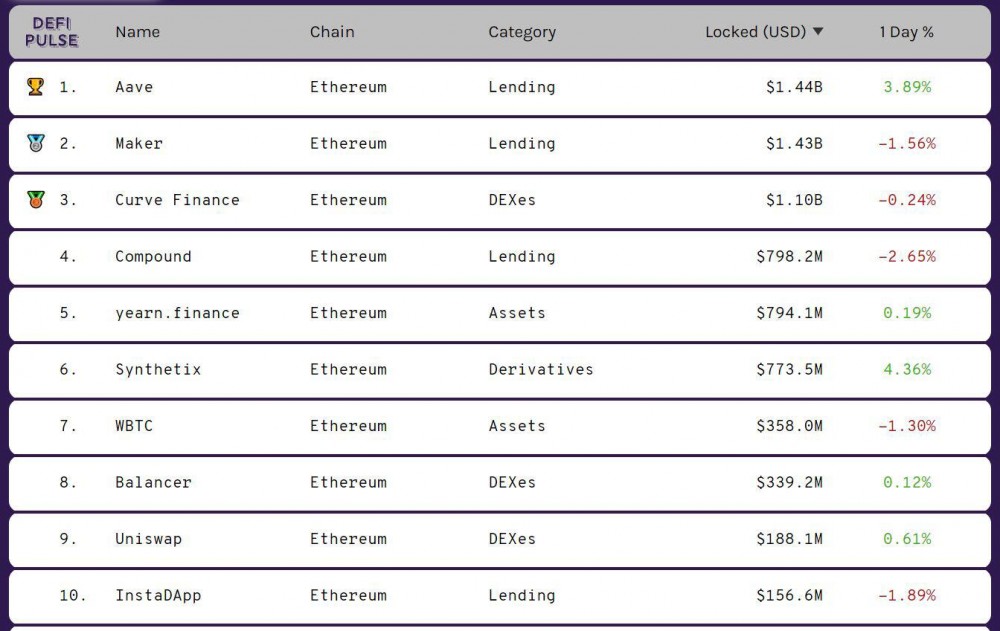The height and width of the screenshot is (631, 1000).
Task: Click InstaDApp in the table
Action: click(158, 595)
